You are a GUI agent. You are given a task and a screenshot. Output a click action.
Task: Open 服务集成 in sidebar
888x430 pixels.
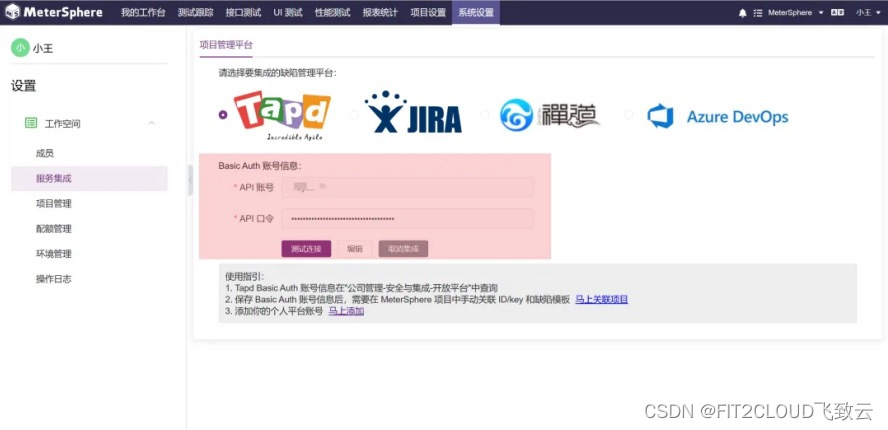pyautogui.click(x=89, y=178)
